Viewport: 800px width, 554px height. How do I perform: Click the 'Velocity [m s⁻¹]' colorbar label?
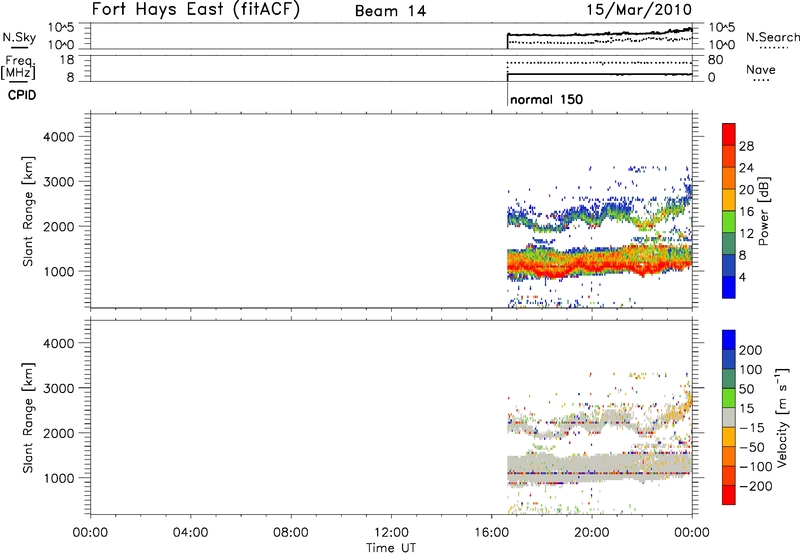pos(782,417)
